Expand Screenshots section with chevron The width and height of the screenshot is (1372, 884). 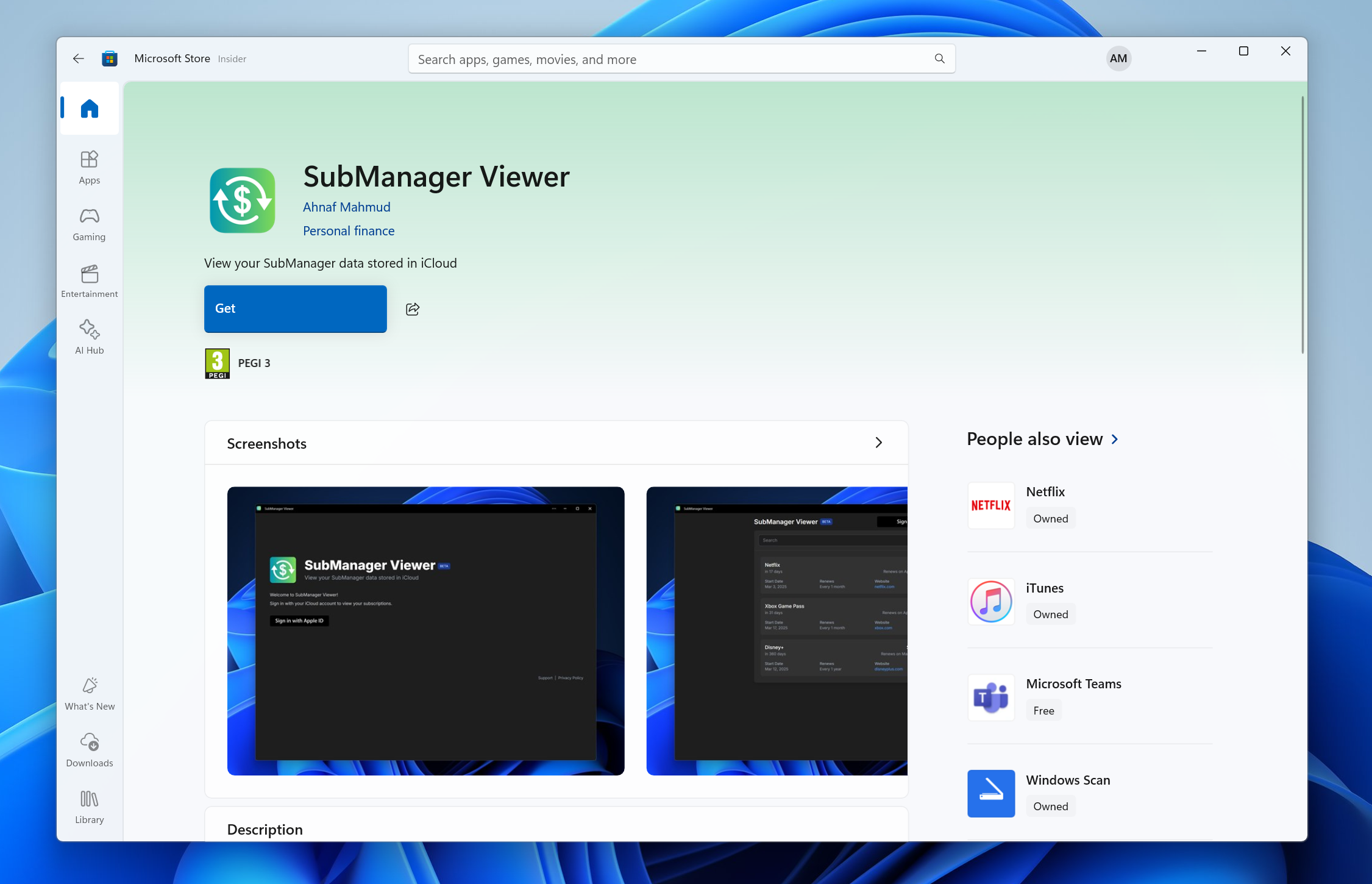coord(878,443)
